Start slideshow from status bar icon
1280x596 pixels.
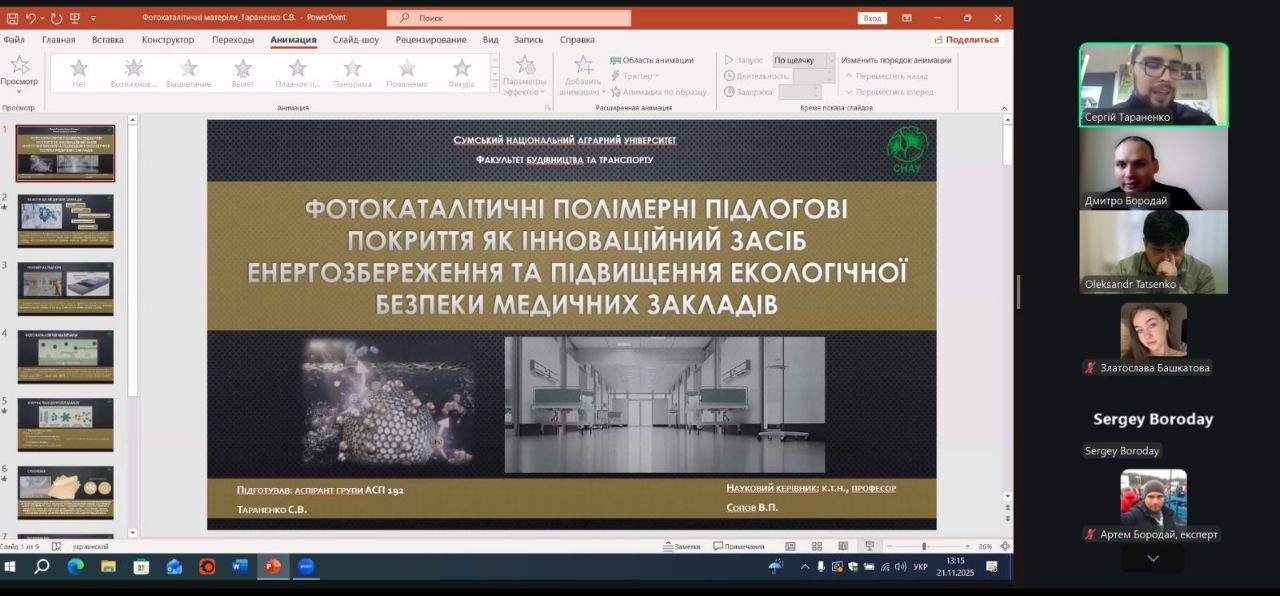869,546
